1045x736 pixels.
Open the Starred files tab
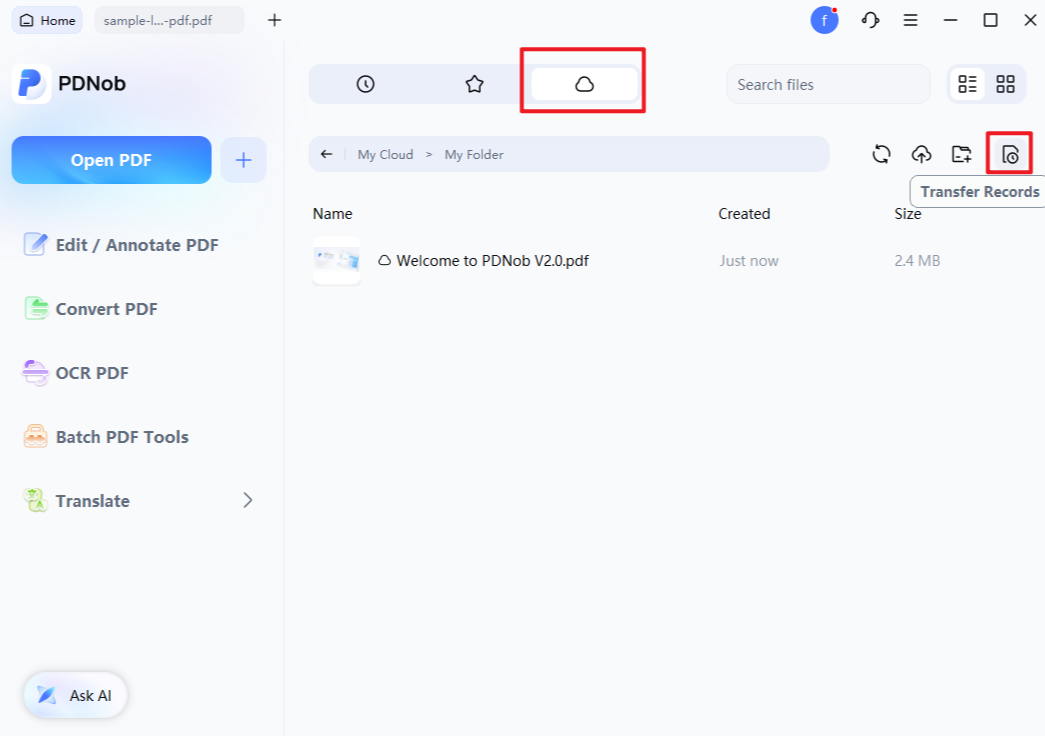(x=474, y=84)
